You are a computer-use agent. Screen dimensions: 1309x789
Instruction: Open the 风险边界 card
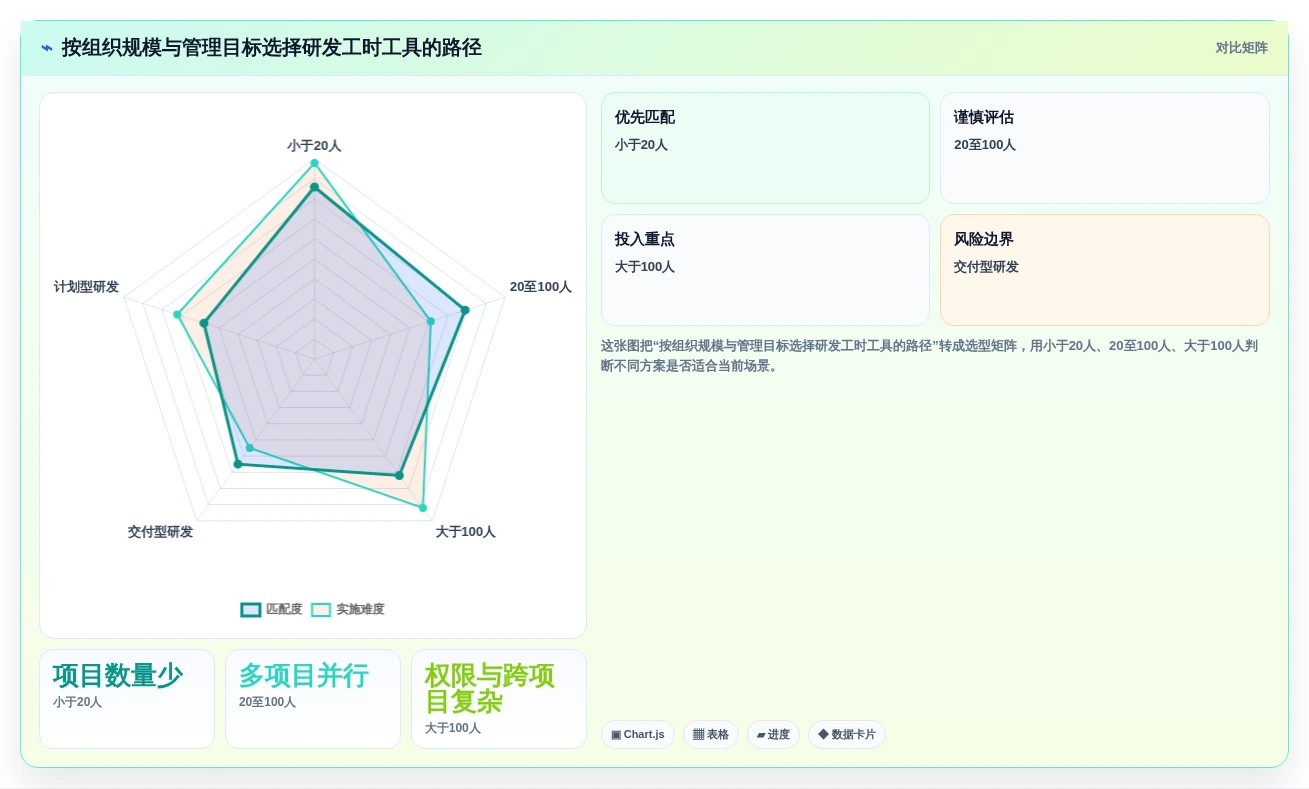pos(1105,270)
